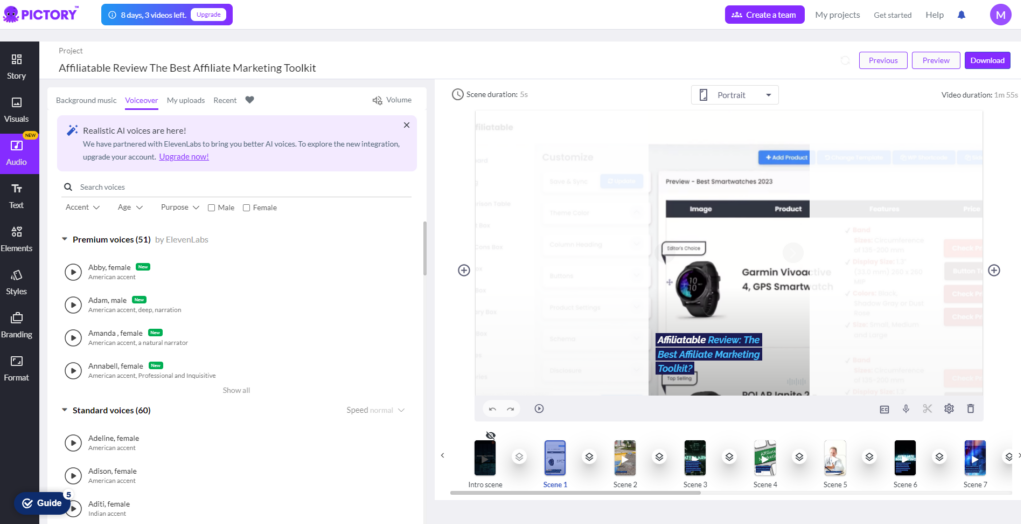Check the Female filter checkbox

(x=246, y=208)
